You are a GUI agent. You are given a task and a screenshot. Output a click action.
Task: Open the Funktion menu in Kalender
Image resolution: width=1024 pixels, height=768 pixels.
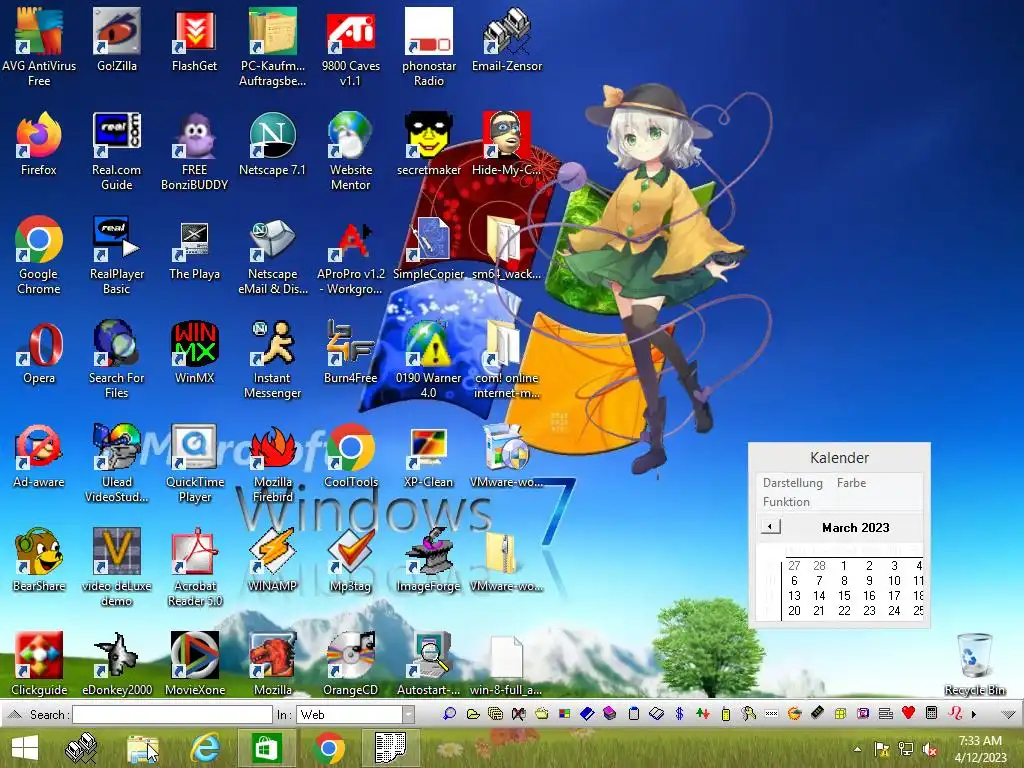click(x=786, y=502)
